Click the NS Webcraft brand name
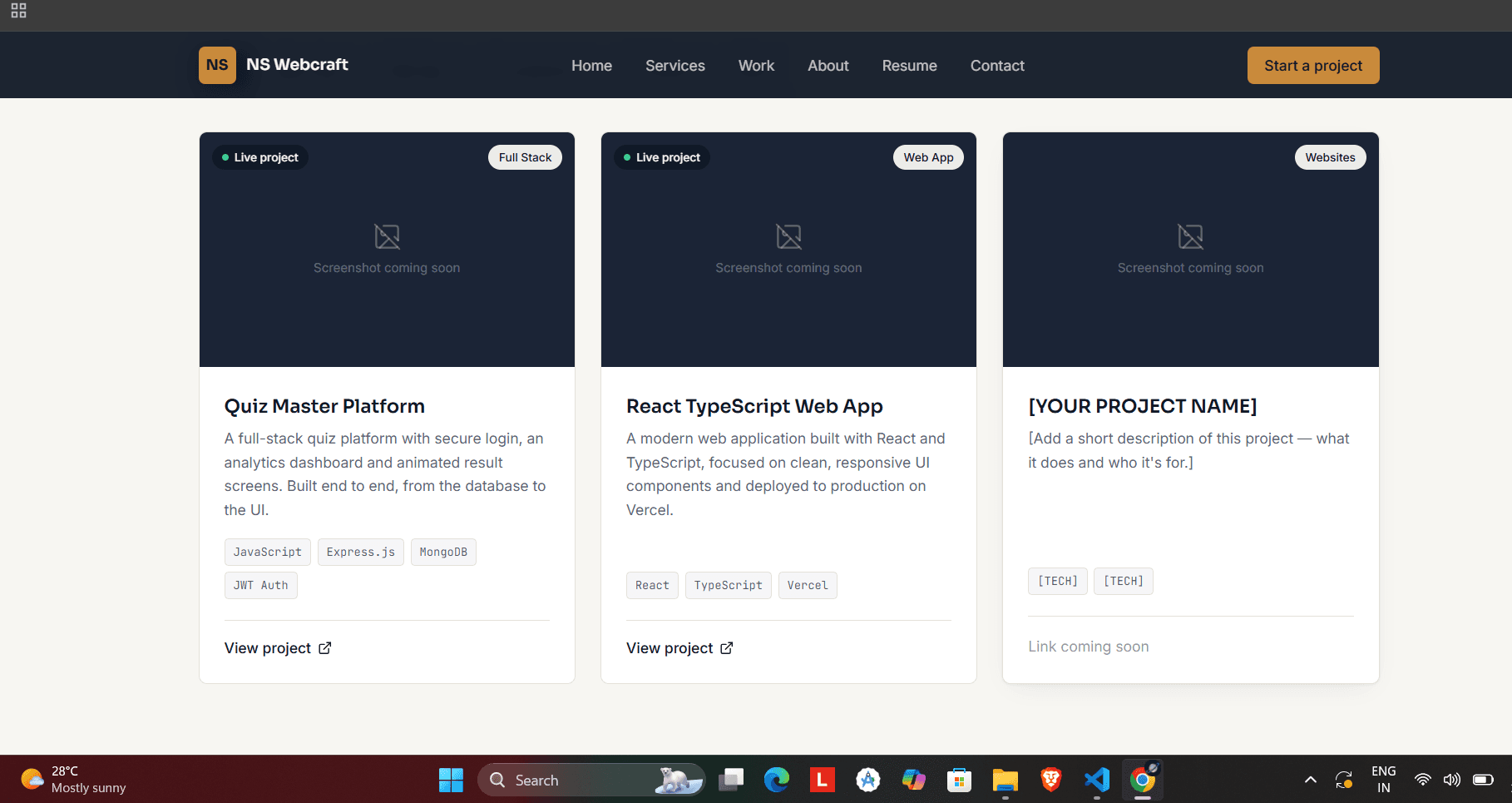The height and width of the screenshot is (803, 1512). pyautogui.click(x=297, y=64)
